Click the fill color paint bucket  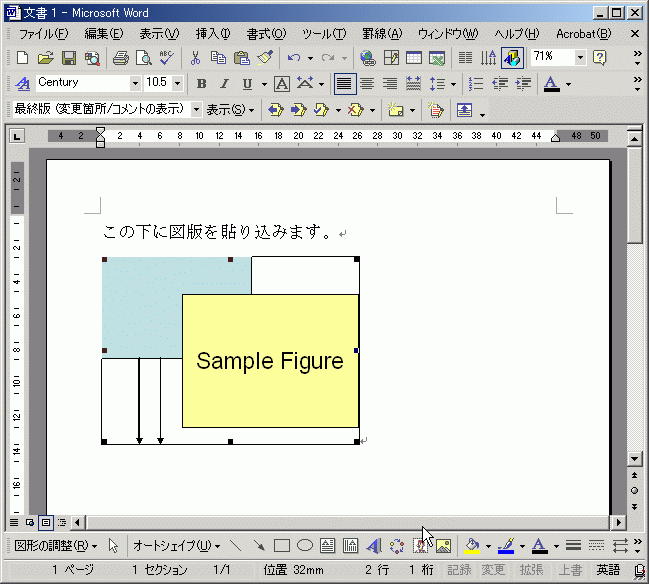click(x=471, y=546)
